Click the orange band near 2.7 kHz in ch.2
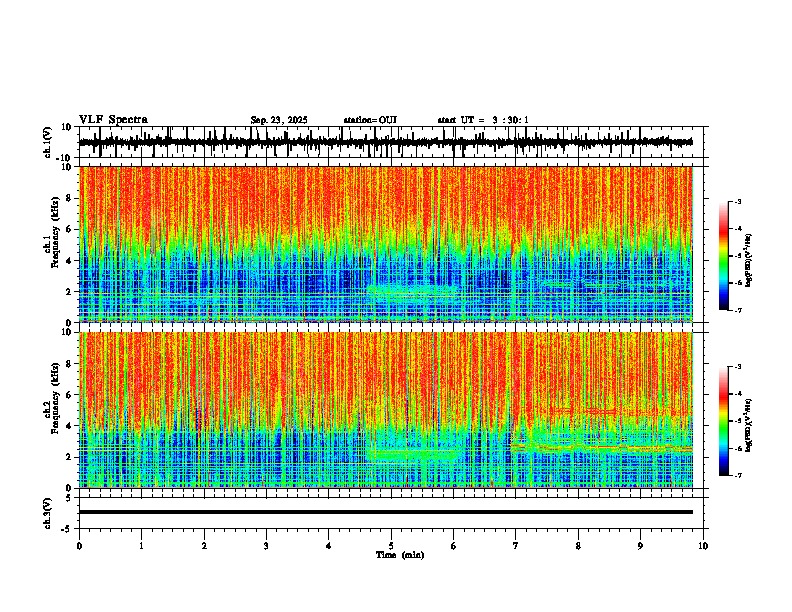 (601, 447)
